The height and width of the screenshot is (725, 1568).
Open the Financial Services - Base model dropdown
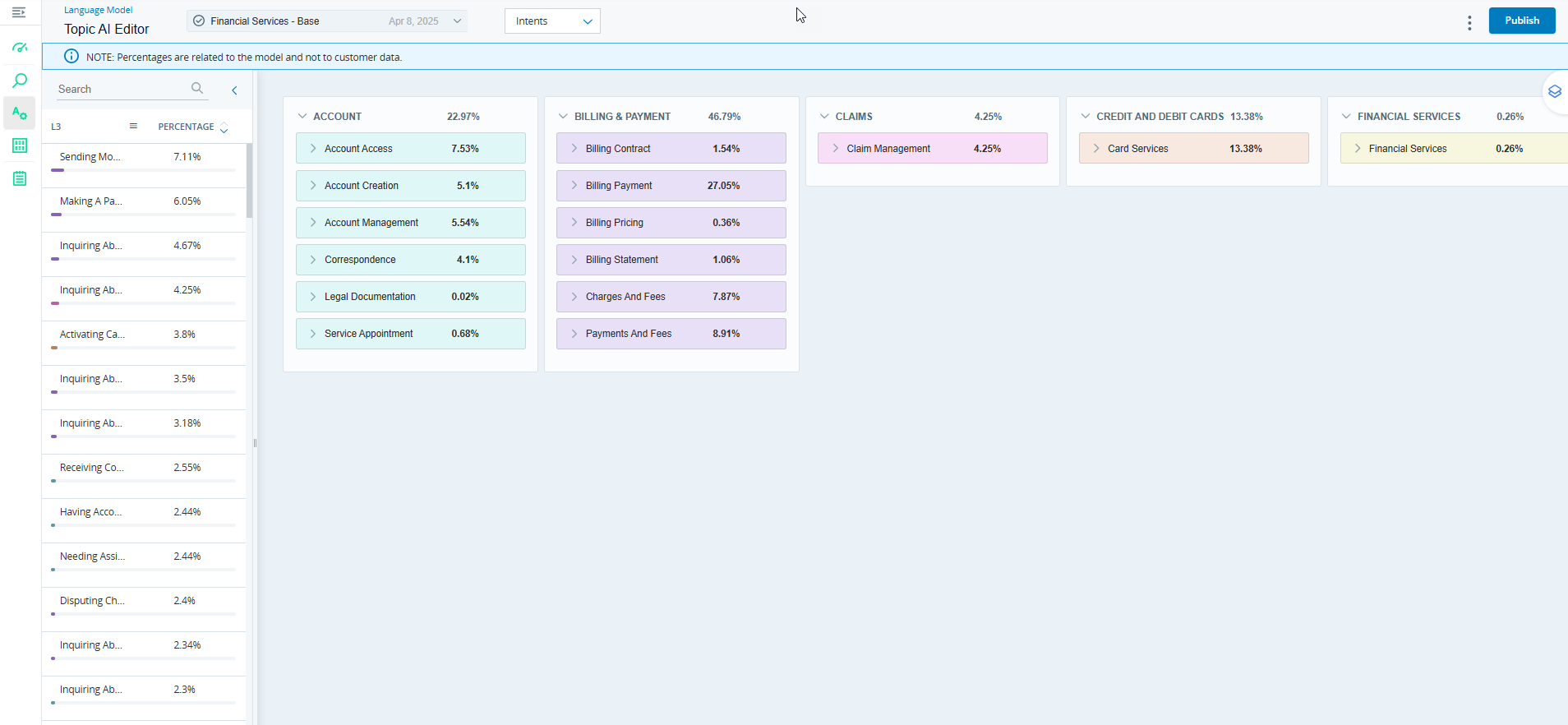[327, 21]
